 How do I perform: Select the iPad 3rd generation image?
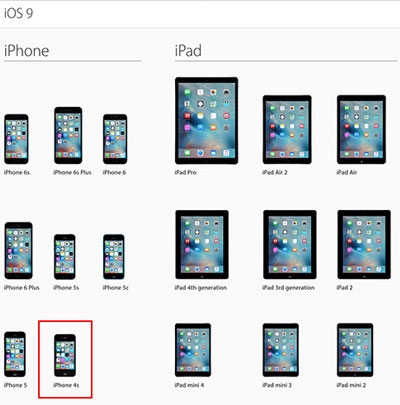pos(290,244)
